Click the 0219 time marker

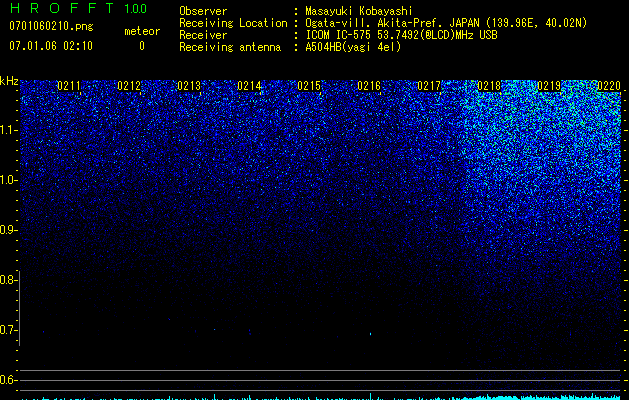(549, 86)
